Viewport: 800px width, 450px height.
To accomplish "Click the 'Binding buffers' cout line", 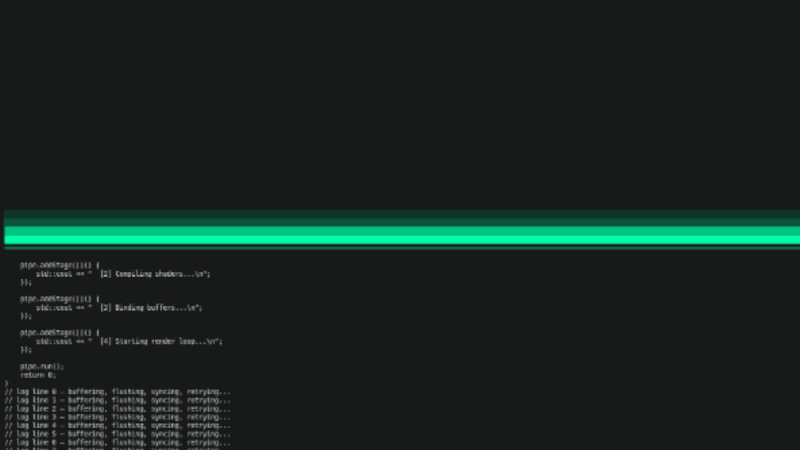I will point(119,308).
